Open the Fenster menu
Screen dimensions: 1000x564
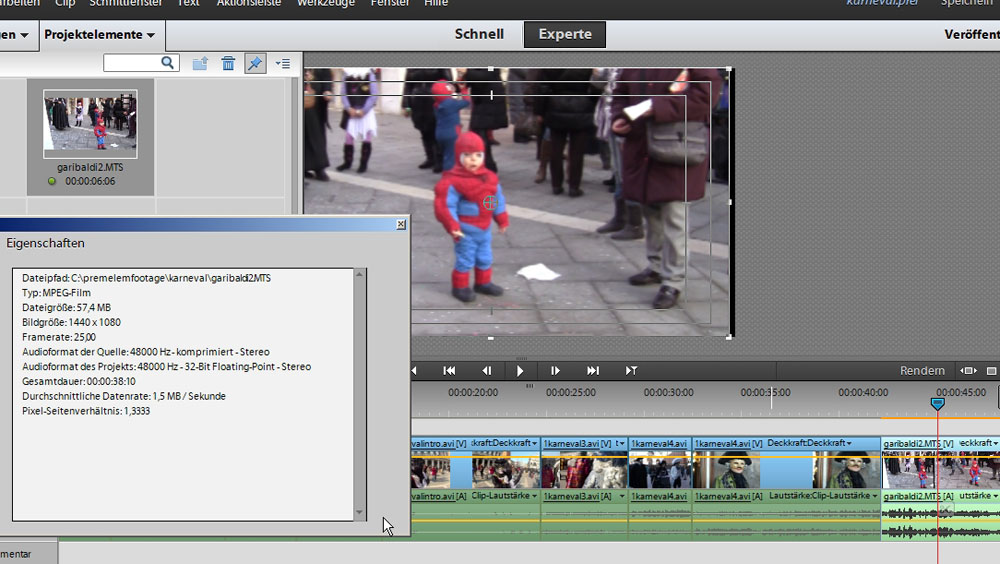click(390, 3)
